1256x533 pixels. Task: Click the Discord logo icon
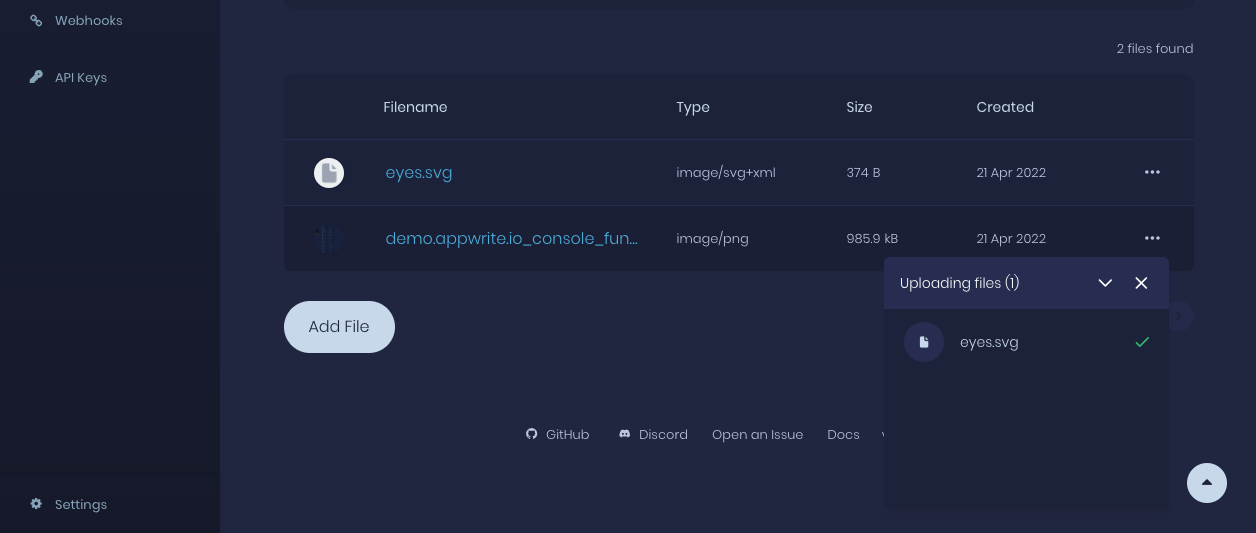[625, 434]
